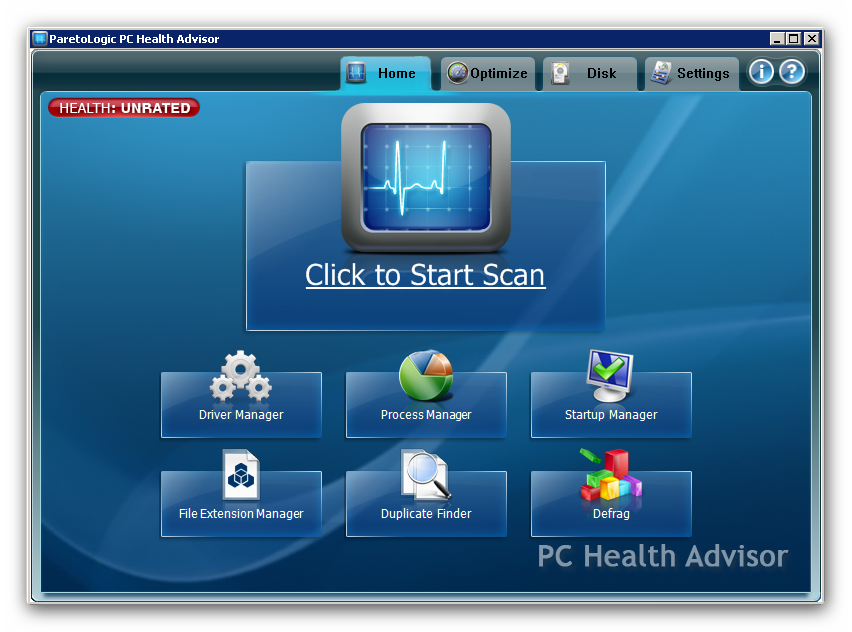852x632 pixels.
Task: Click the Home tab monitor icon
Action: pos(356,72)
